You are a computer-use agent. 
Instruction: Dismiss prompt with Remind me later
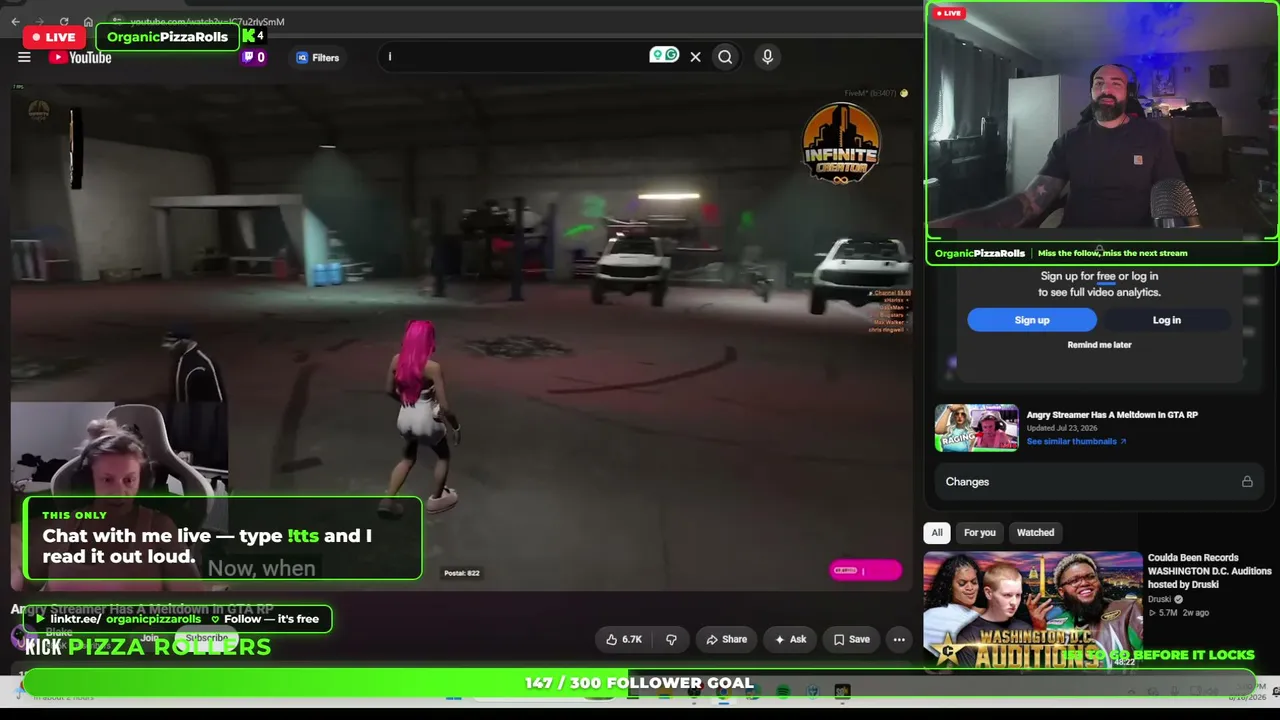(x=1099, y=345)
